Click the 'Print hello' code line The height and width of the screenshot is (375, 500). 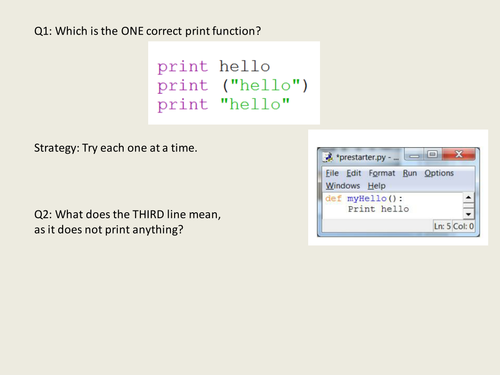(x=378, y=209)
